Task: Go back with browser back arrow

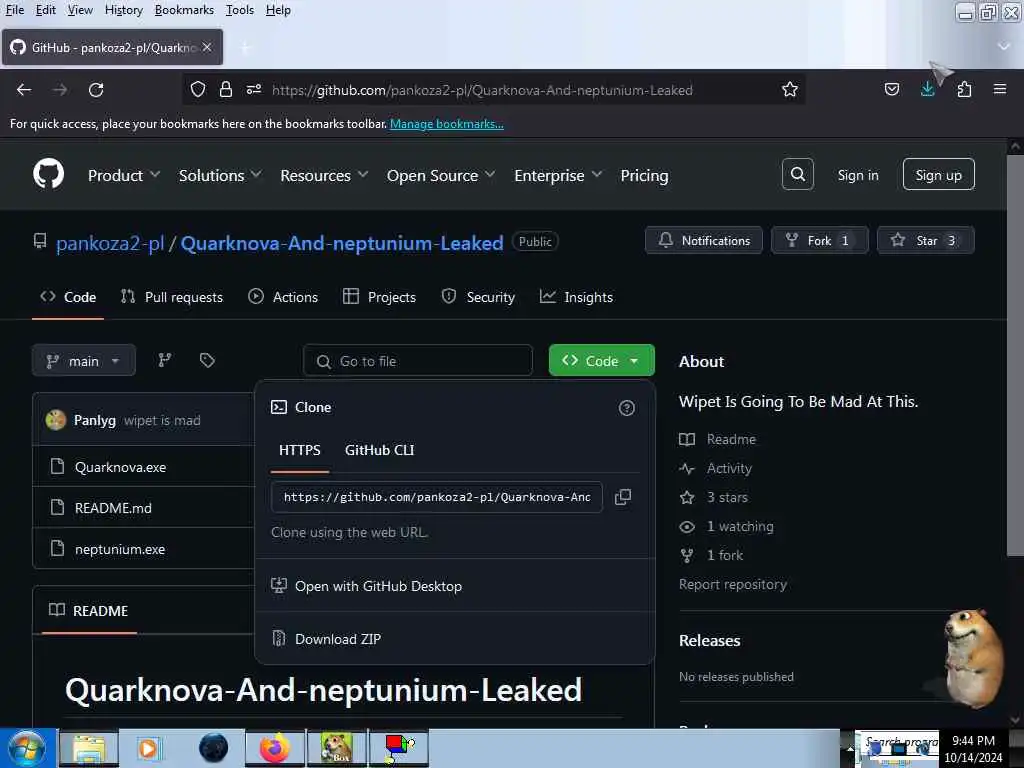Action: (x=24, y=89)
